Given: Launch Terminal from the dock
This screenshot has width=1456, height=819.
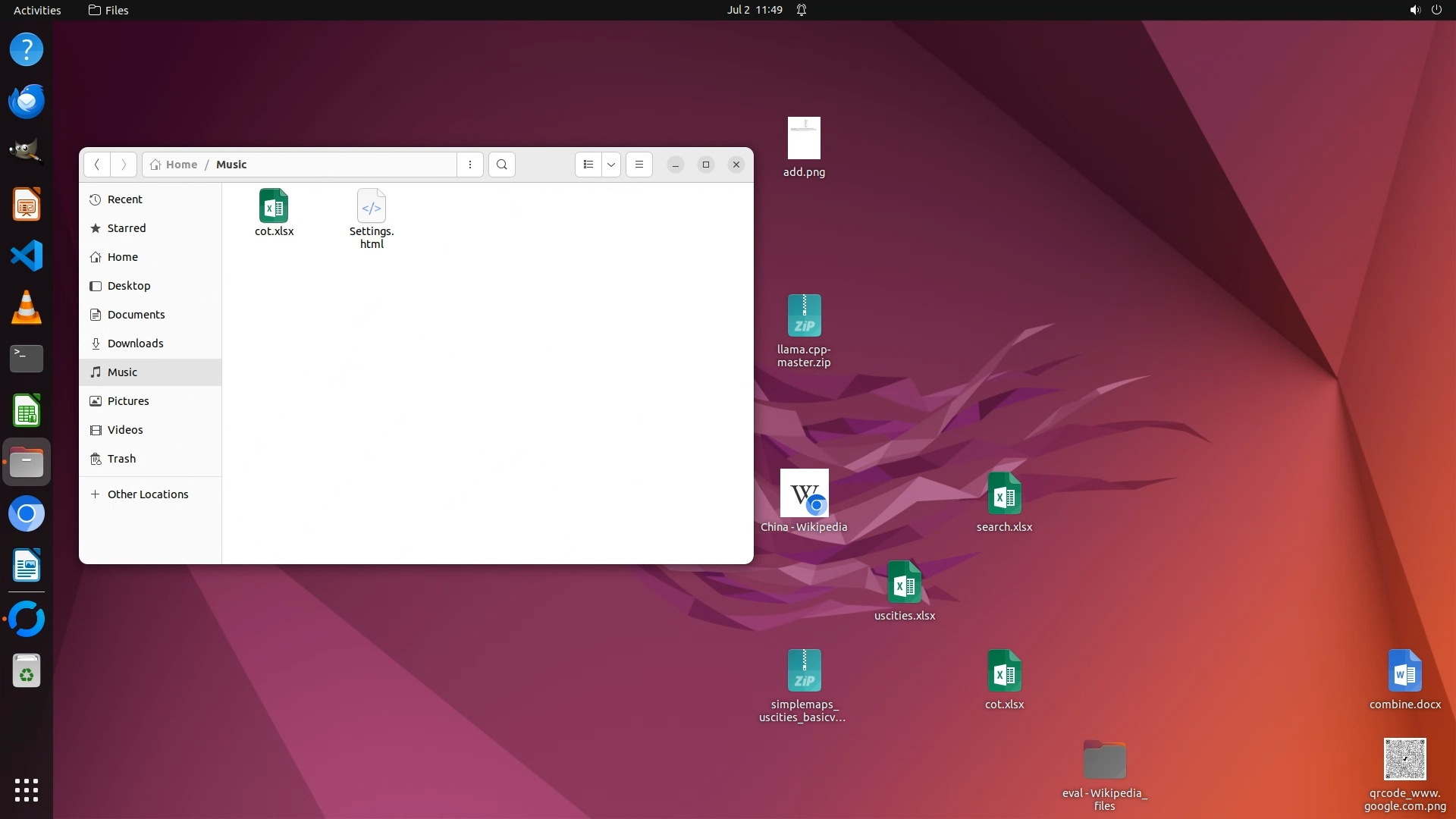Looking at the screenshot, I should pyautogui.click(x=27, y=359).
